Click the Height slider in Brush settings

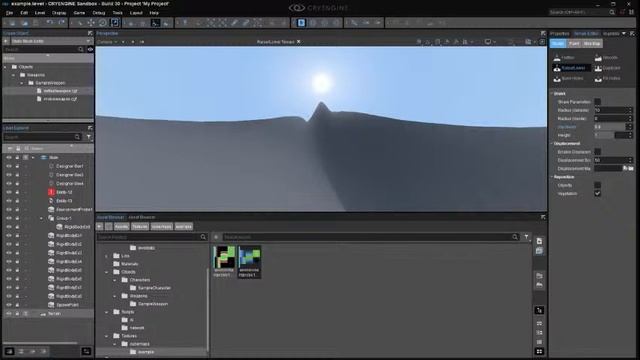point(613,135)
